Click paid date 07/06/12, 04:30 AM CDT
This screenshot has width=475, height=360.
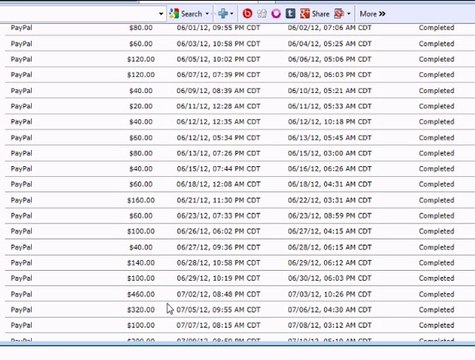pyautogui.click(x=329, y=310)
